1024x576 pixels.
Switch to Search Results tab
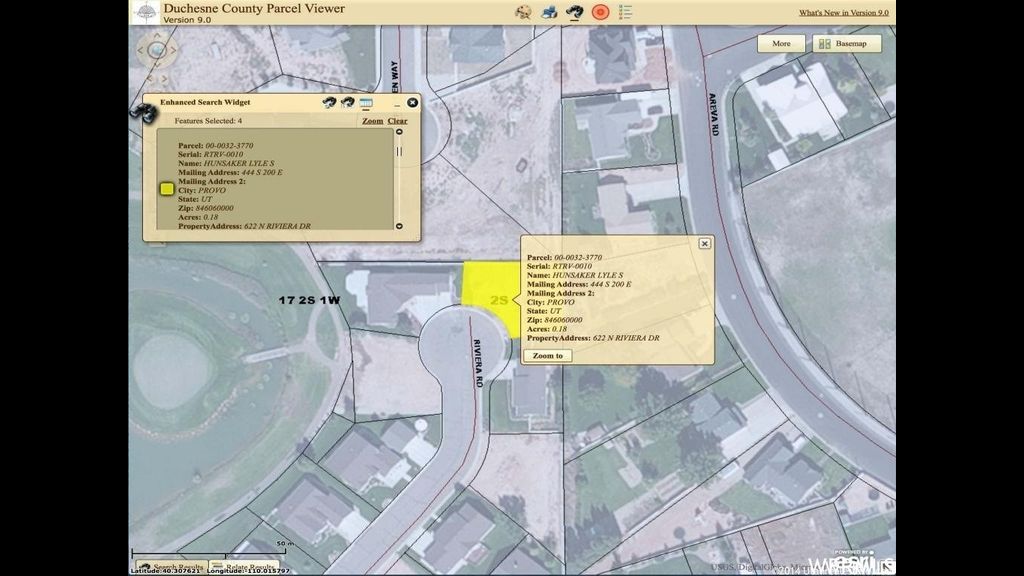click(x=172, y=566)
